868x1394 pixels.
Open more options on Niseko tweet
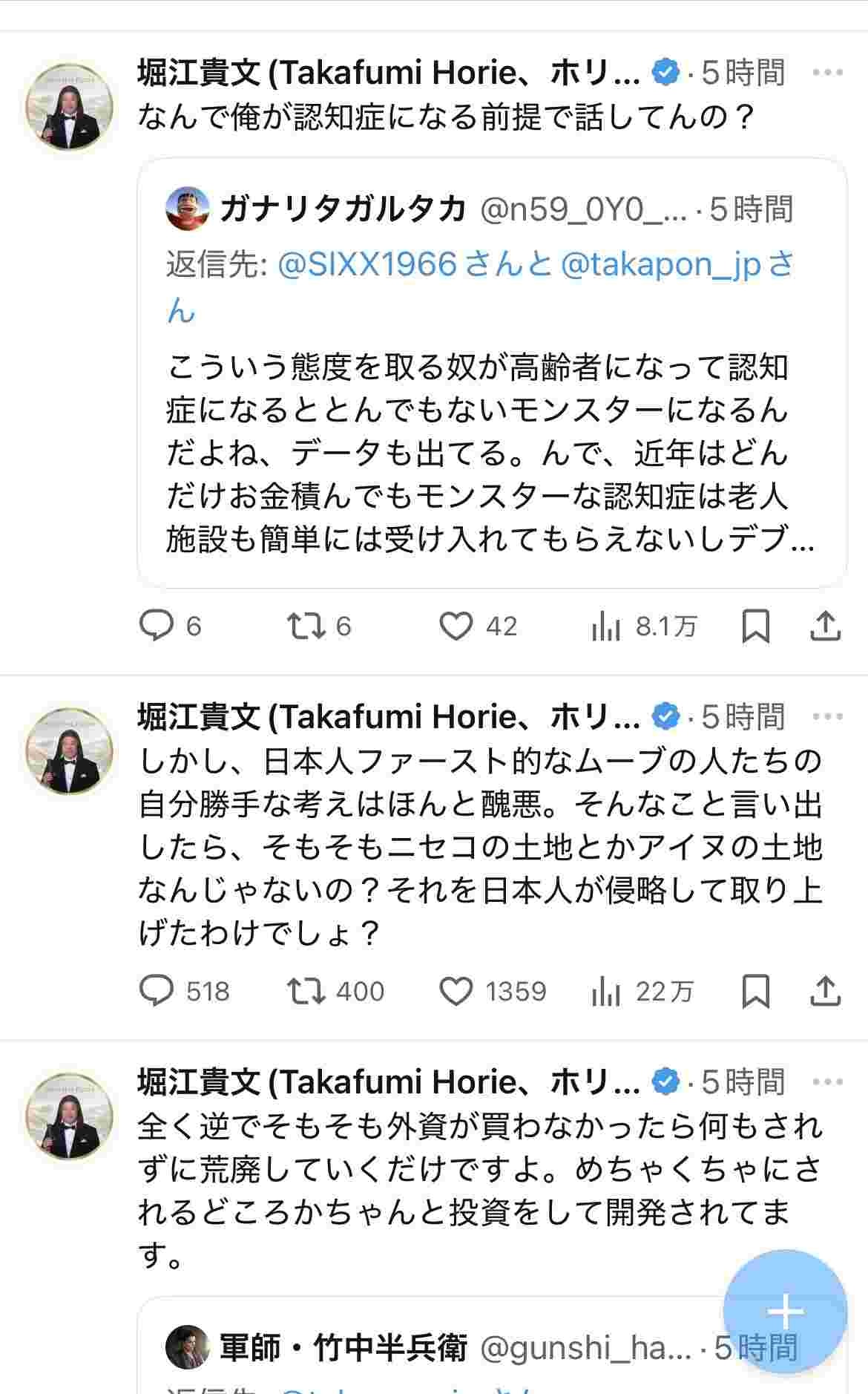coord(827,717)
